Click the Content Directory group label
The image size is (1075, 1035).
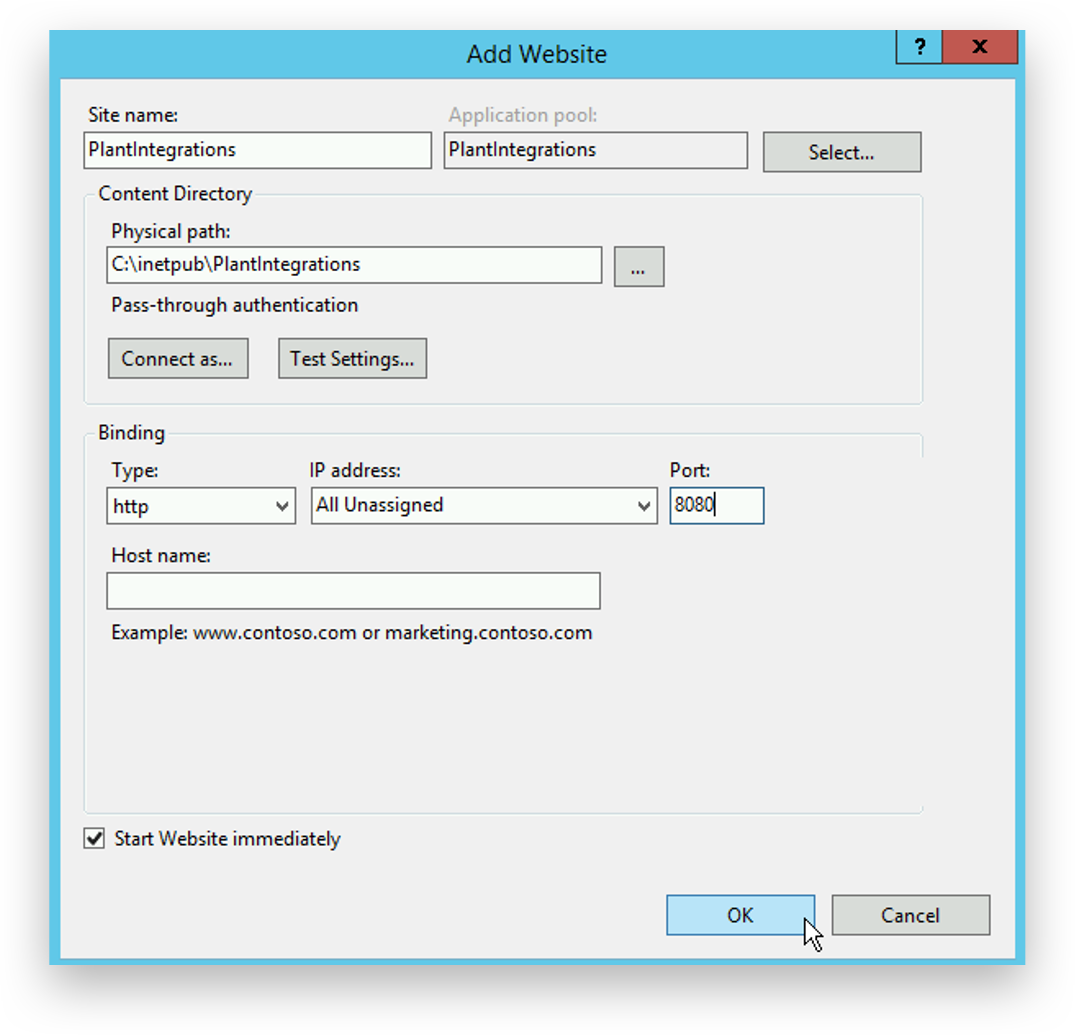click(175, 194)
